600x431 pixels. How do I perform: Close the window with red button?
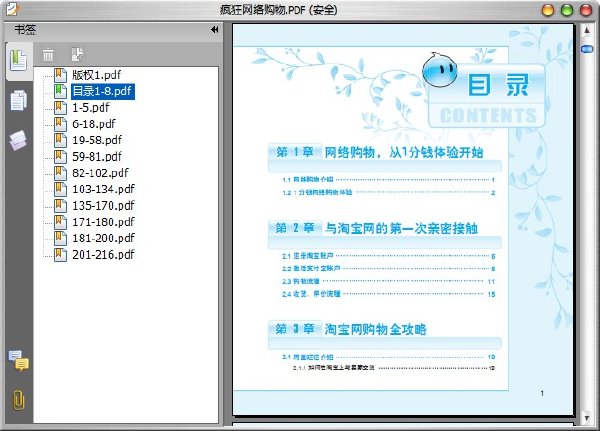586,10
